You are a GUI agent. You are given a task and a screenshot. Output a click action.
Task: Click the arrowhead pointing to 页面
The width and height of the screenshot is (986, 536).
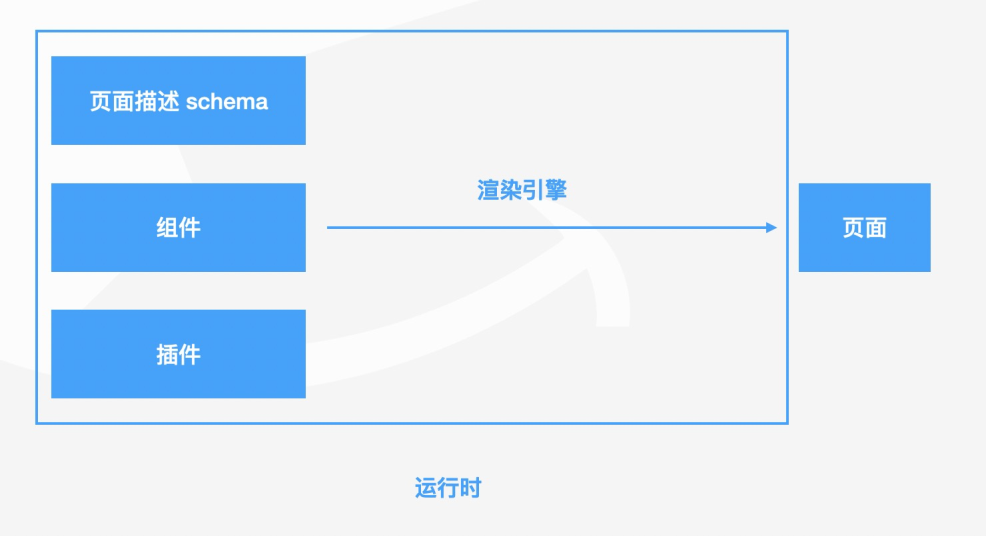click(771, 227)
